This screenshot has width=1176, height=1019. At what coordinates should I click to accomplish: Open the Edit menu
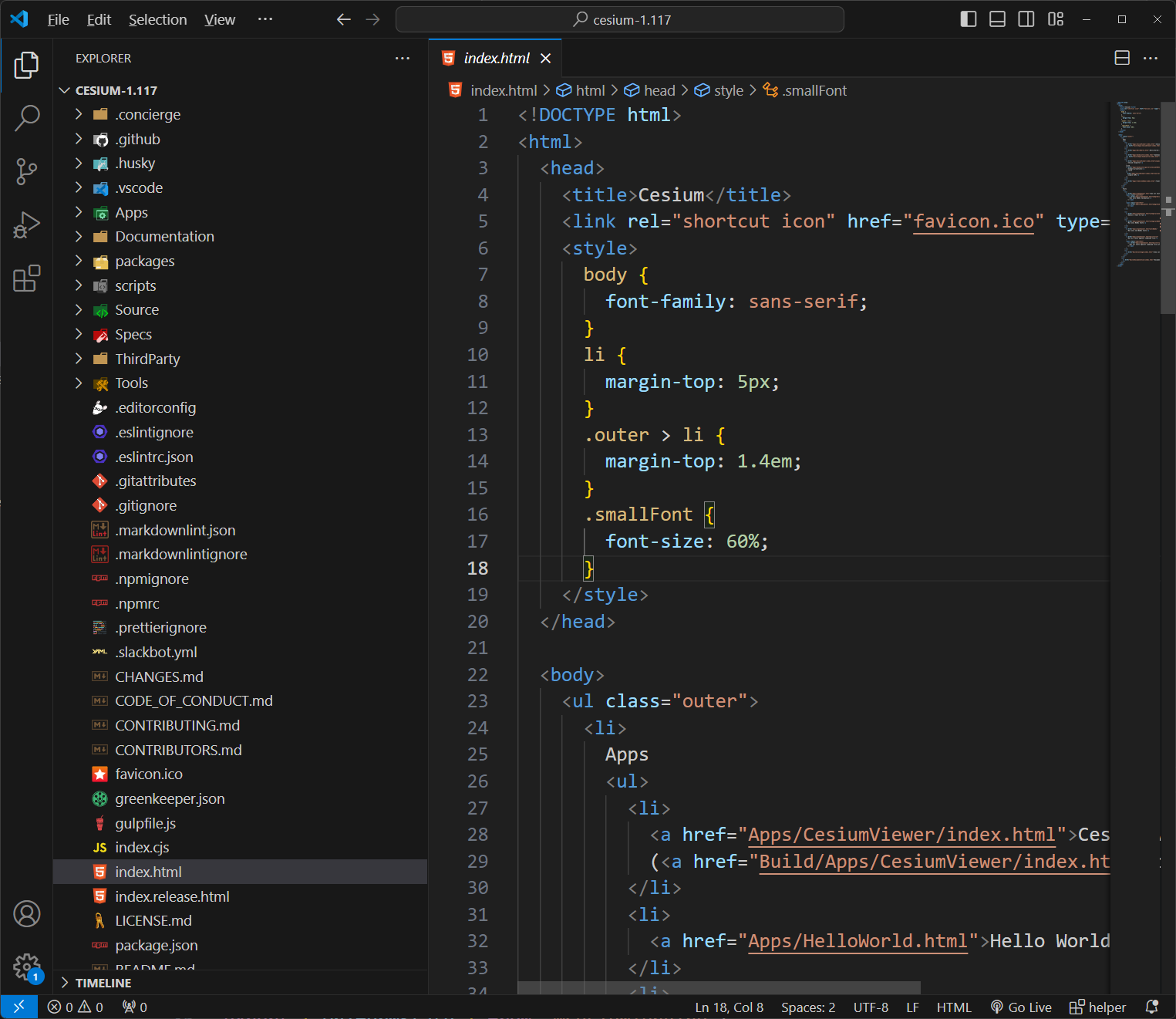99,19
